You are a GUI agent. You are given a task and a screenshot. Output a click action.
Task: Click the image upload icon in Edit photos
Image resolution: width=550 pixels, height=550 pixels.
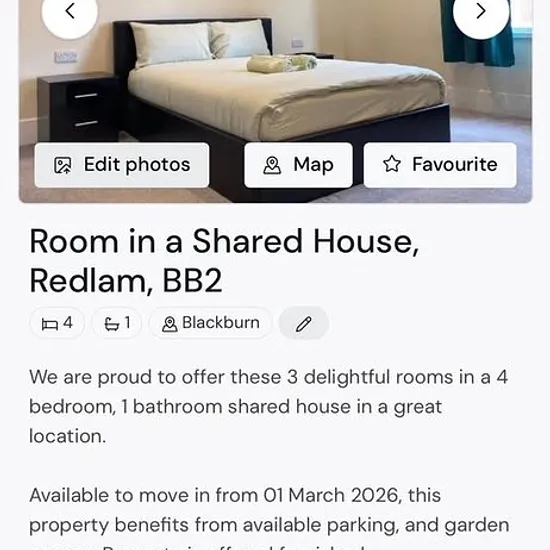click(62, 165)
